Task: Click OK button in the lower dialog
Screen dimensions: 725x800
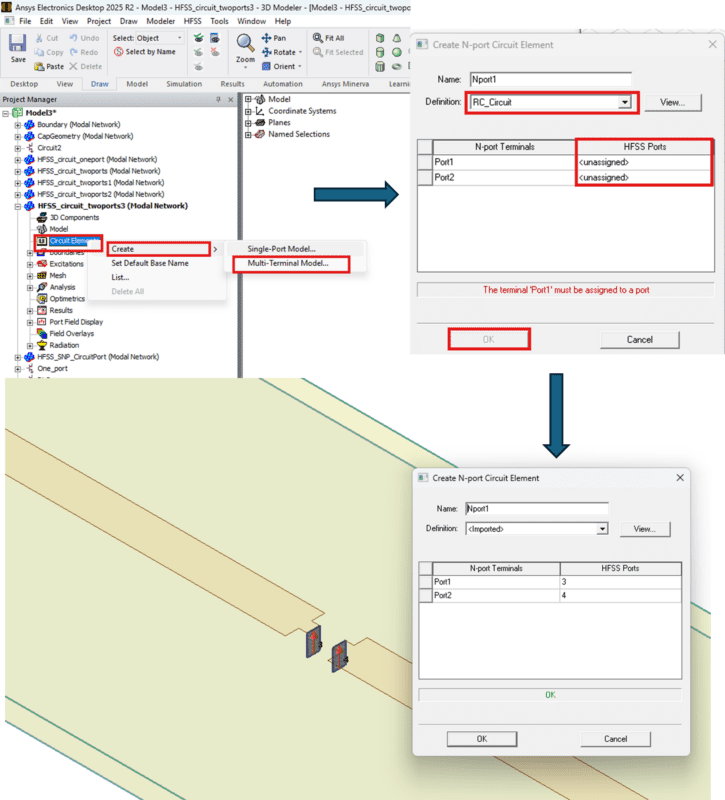Action: coord(482,739)
